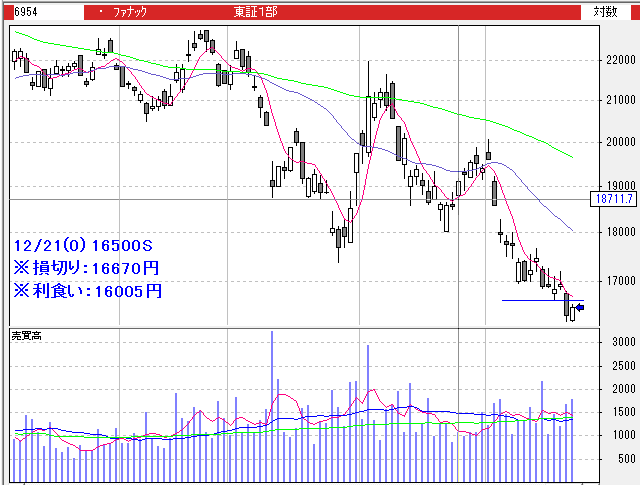Click the 損切り 16670円 stop-loss note
640x485 pixels.
pos(87,268)
